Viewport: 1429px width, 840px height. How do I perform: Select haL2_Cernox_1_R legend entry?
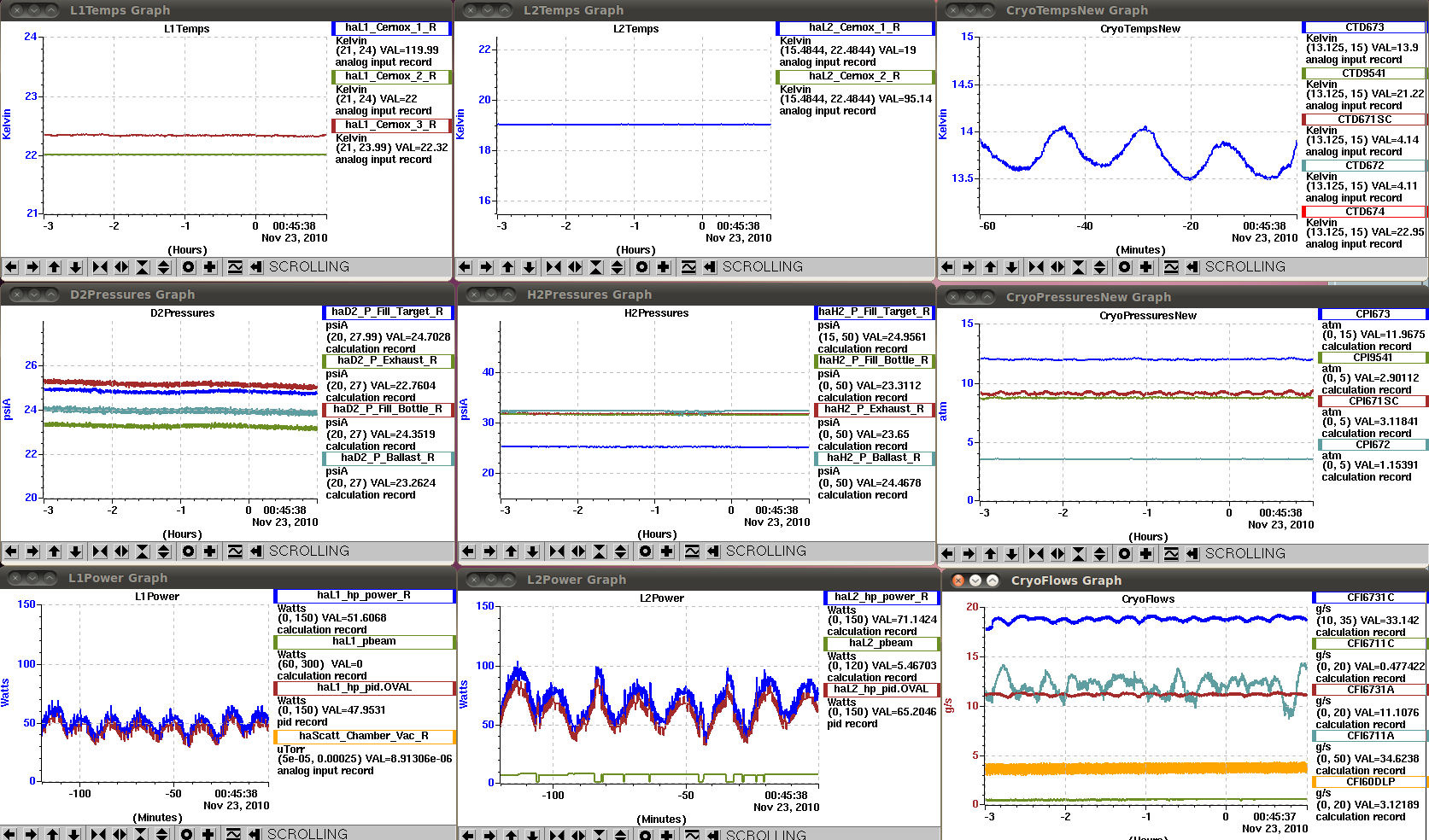point(855,28)
